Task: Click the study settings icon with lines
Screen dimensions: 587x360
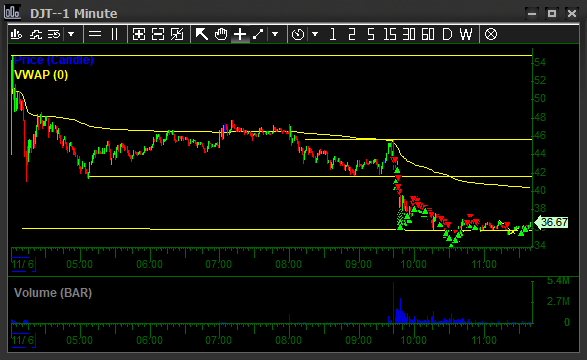Action: (54, 34)
